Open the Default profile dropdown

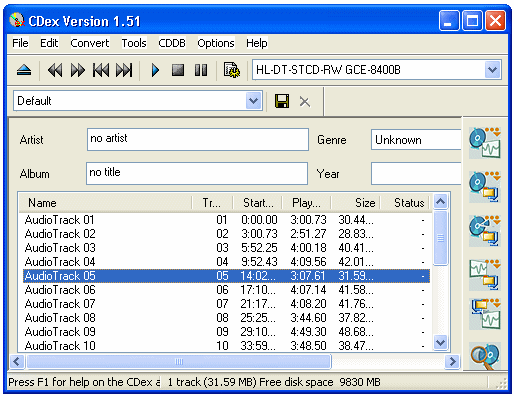[x=253, y=101]
